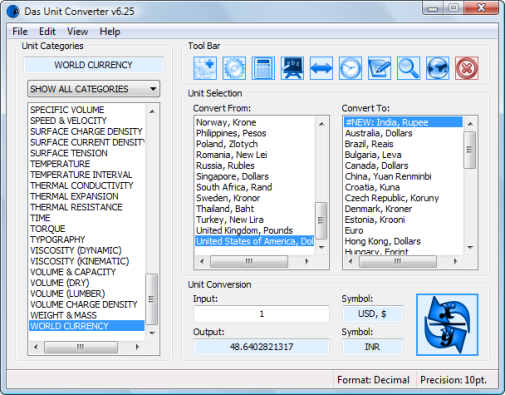The image size is (505, 395).
Task: Click the clock toolbar icon
Action: 350,68
